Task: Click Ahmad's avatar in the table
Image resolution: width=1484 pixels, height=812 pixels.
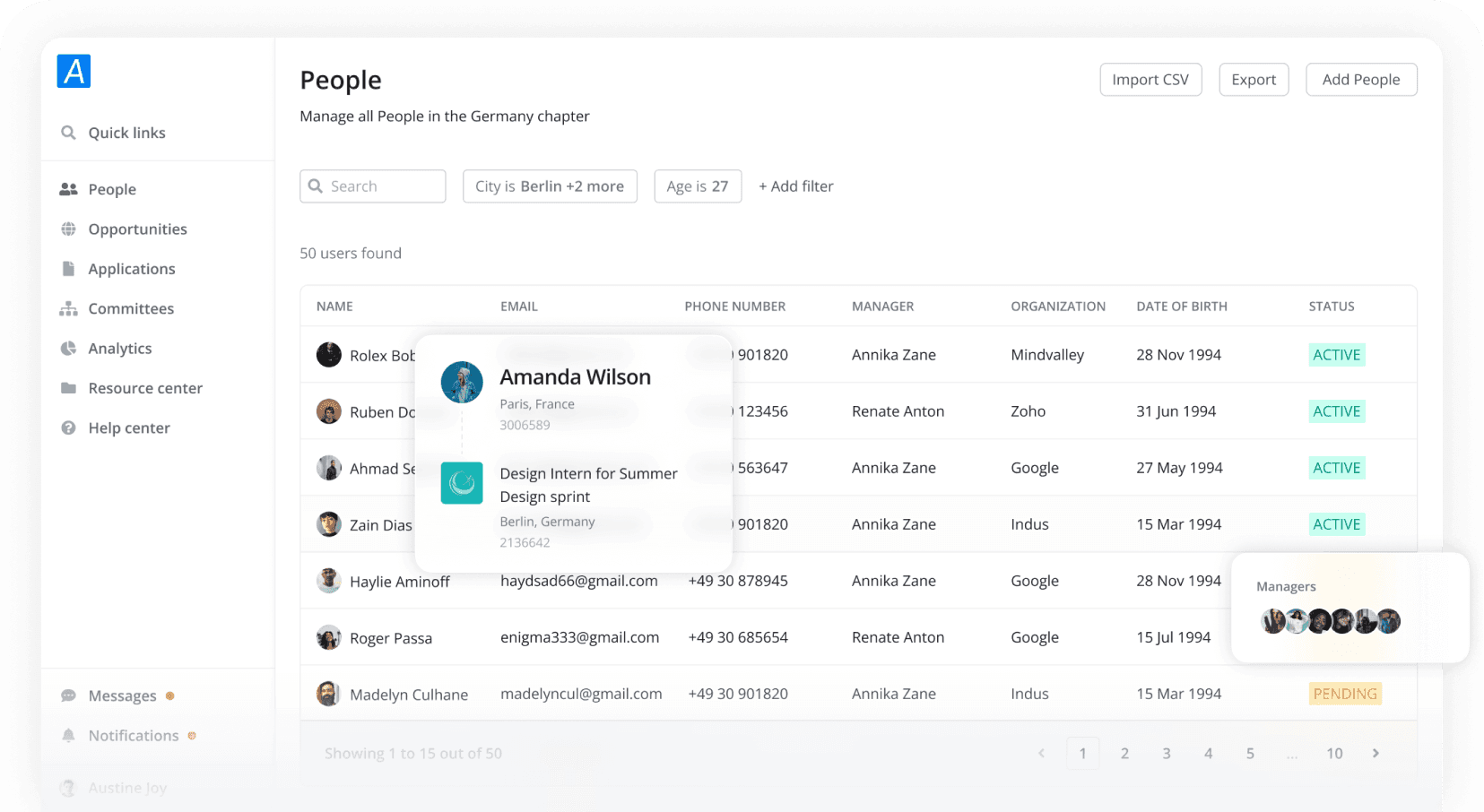Action: tap(329, 468)
